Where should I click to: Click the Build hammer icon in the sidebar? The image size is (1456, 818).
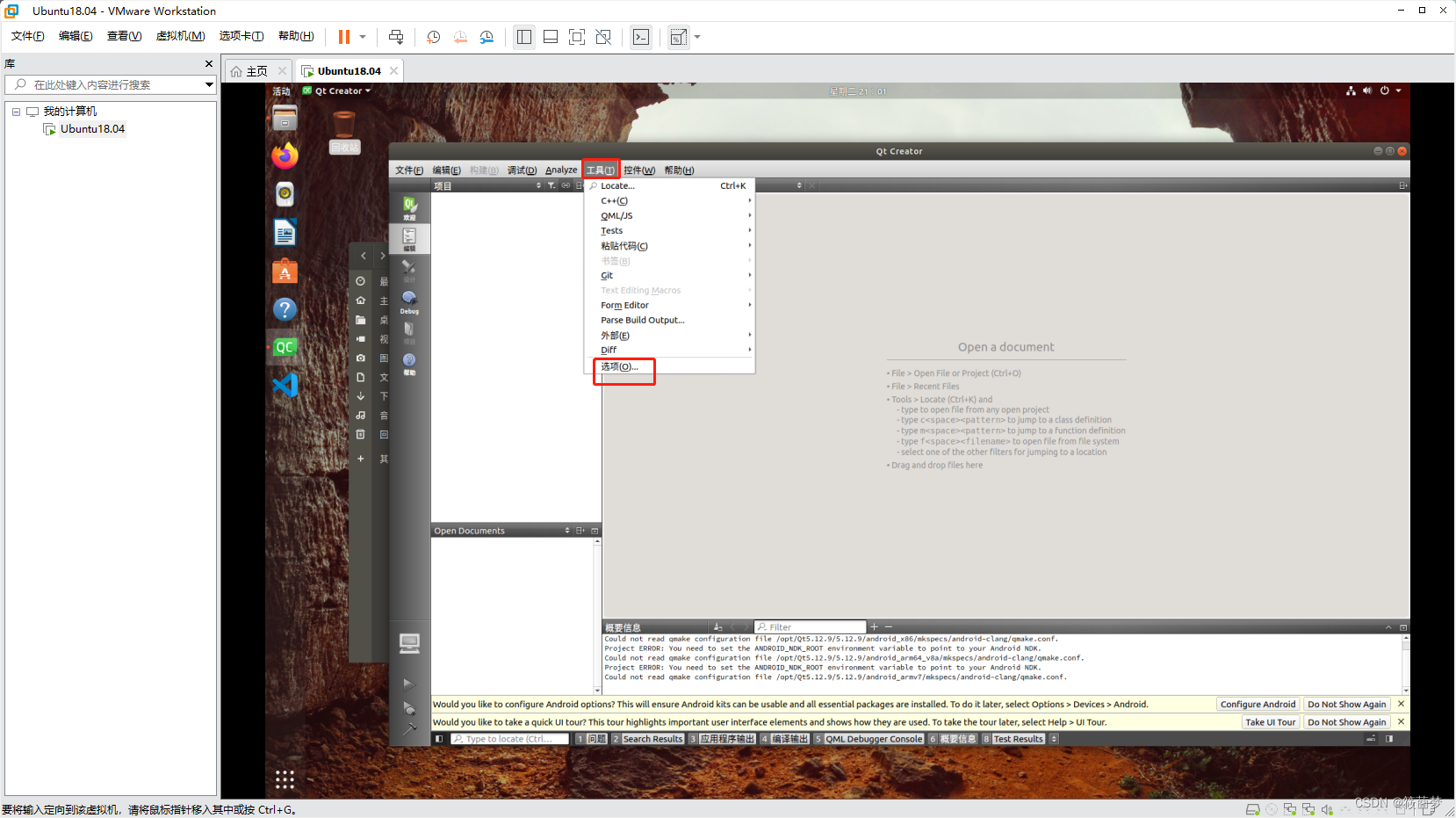[x=408, y=729]
